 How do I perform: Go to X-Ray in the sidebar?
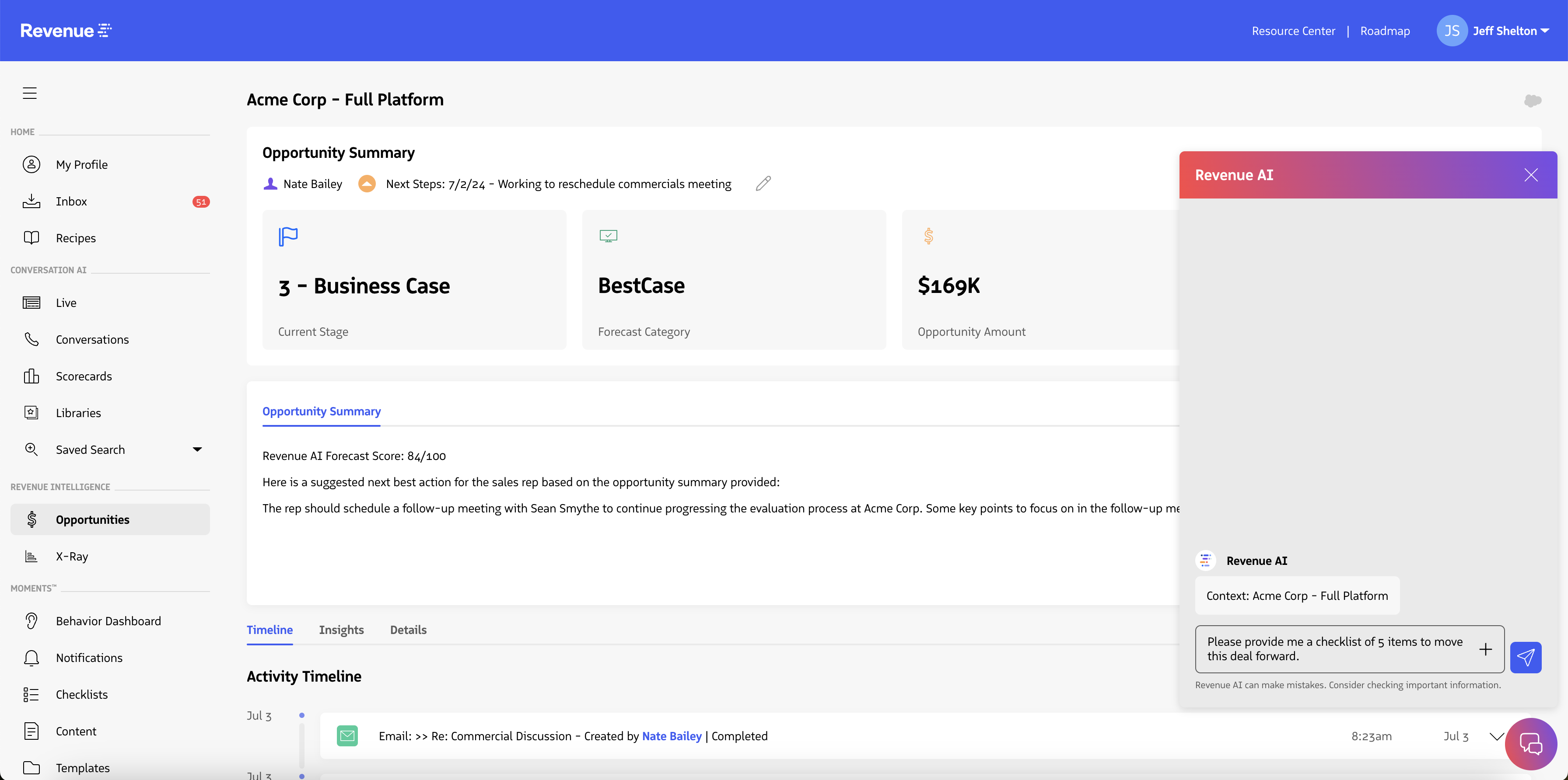click(x=72, y=556)
